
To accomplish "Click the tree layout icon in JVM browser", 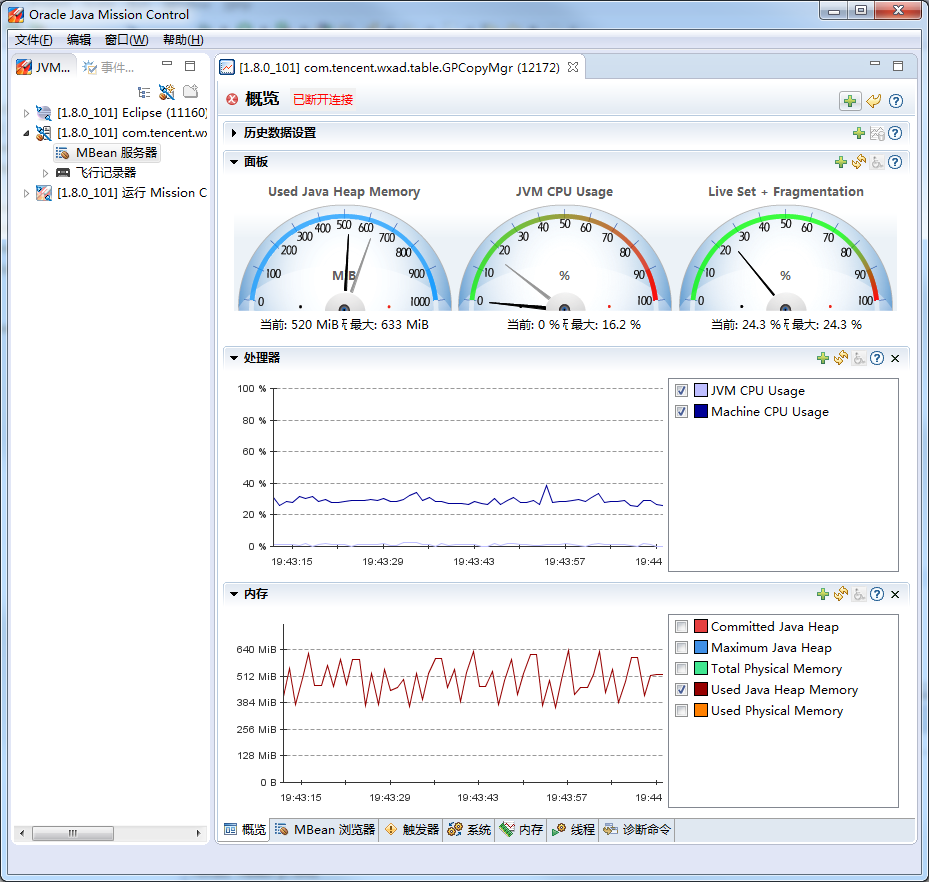I will [x=144, y=92].
